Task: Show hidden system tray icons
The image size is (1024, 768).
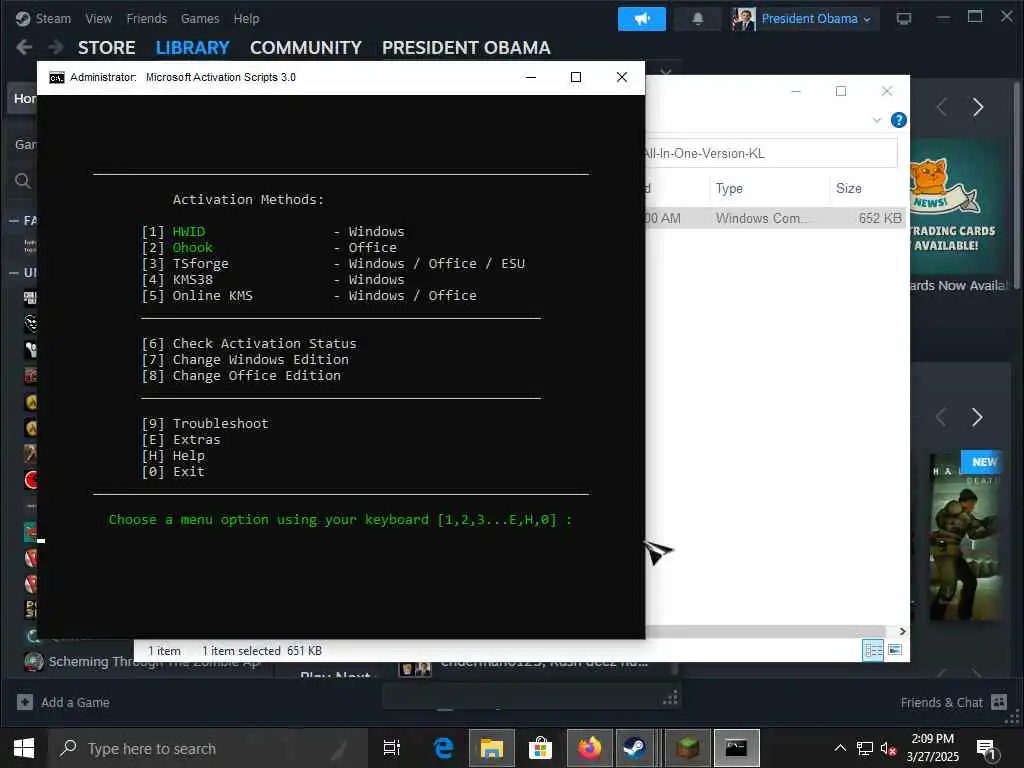Action: [840, 748]
